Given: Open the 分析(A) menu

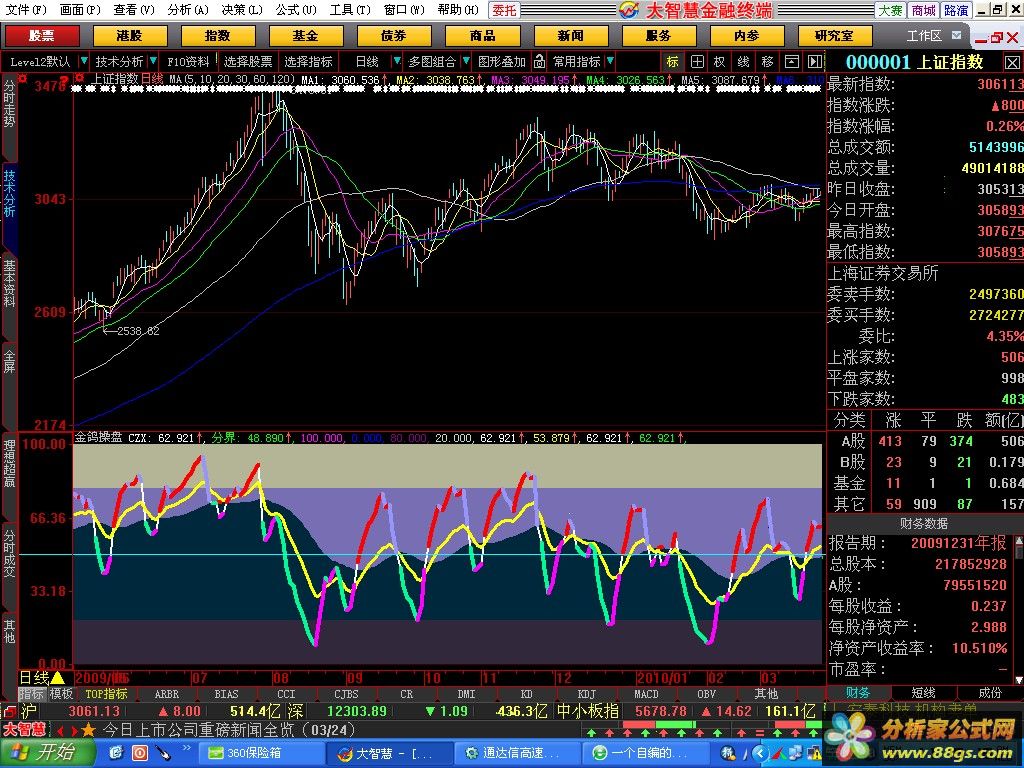Looking at the screenshot, I should tap(188, 10).
